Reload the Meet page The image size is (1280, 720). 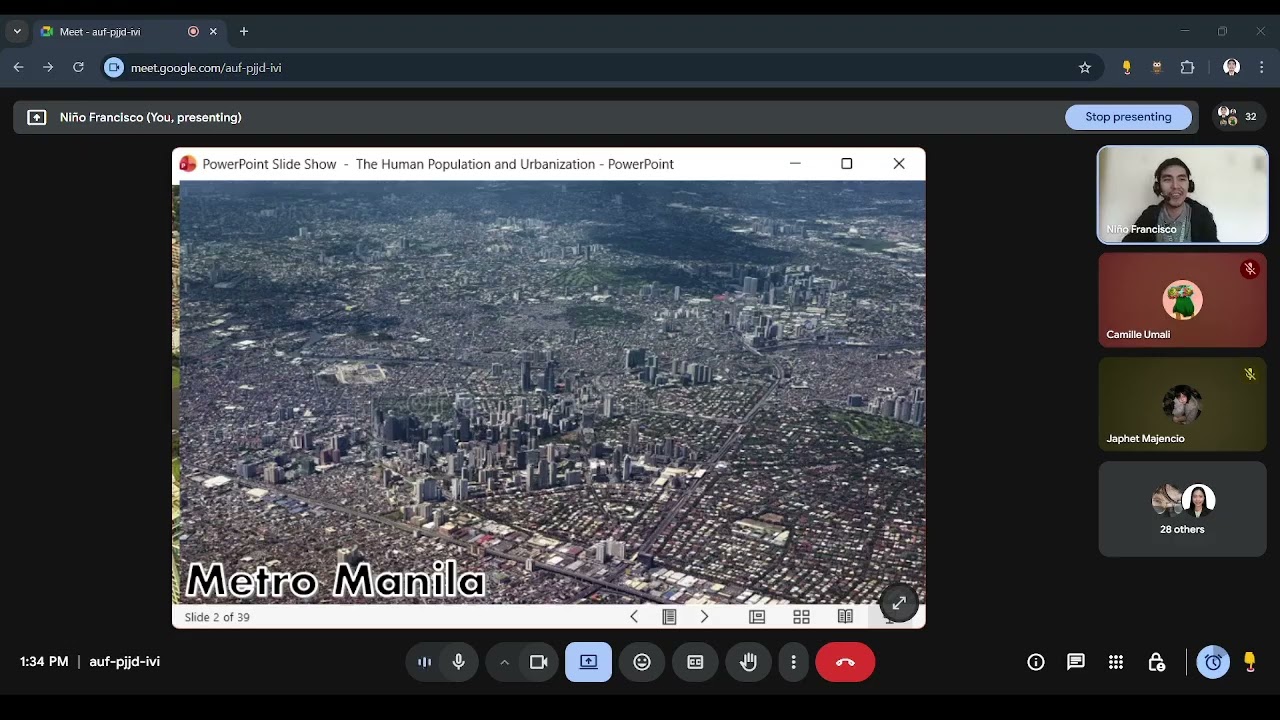(x=78, y=68)
